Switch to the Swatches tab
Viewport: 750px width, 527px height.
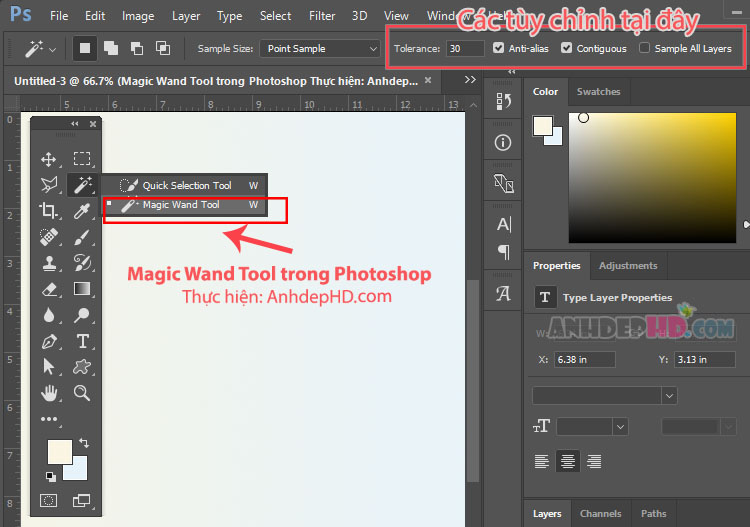point(598,91)
